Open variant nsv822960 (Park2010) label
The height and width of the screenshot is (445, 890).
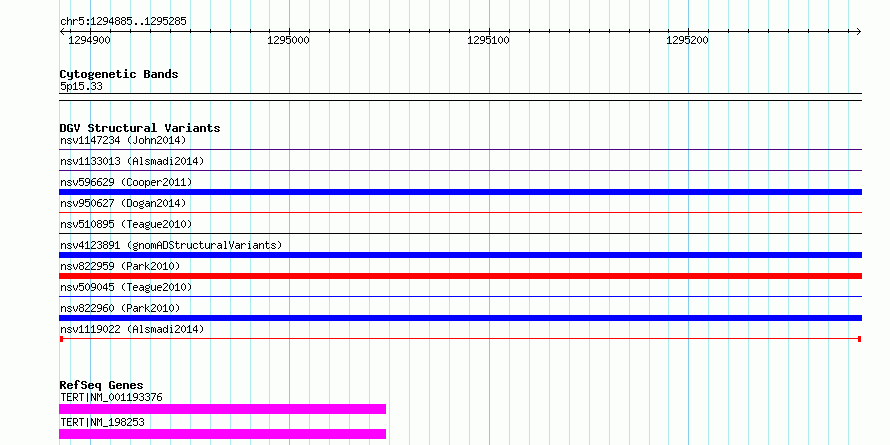pos(120,308)
